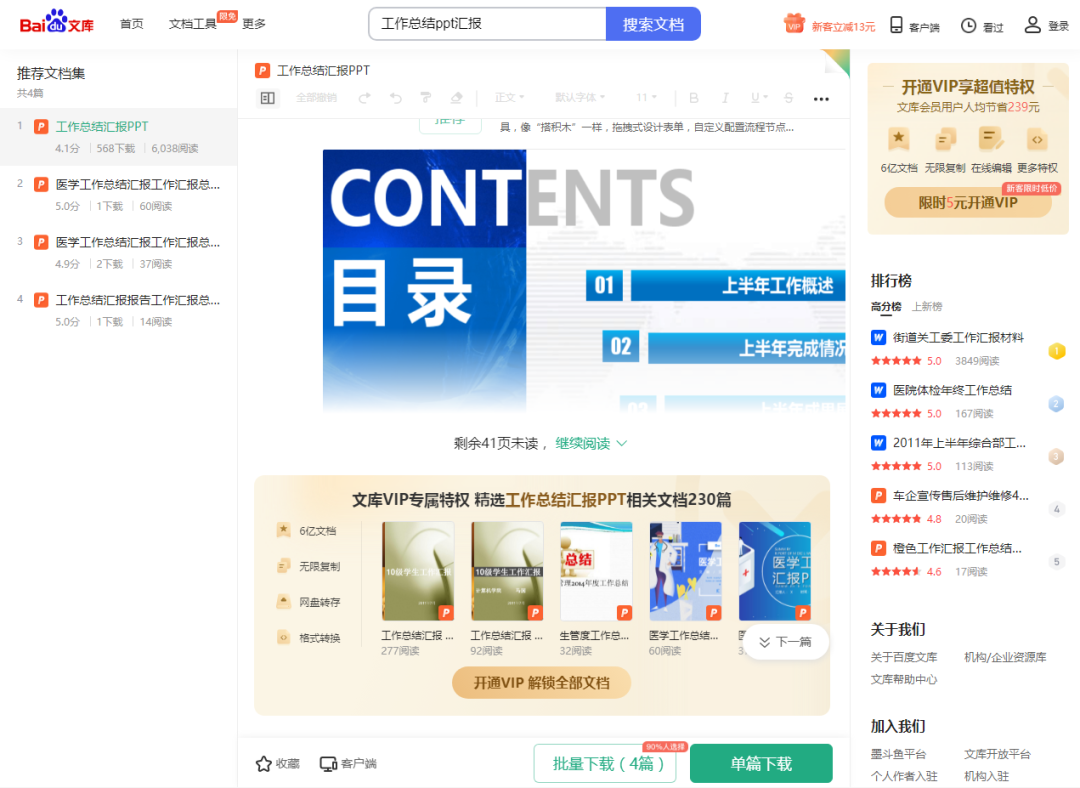Select 工作总结汇报报告 item with 14阅读
Image resolution: width=1080 pixels, height=788 pixels.
[x=118, y=310]
